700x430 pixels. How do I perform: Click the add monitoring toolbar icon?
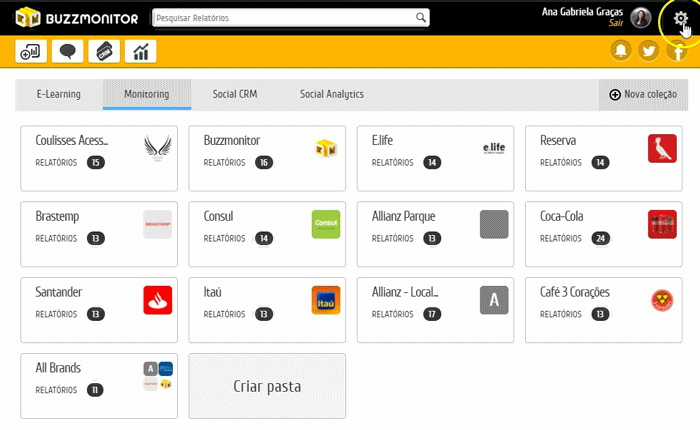(x=30, y=52)
